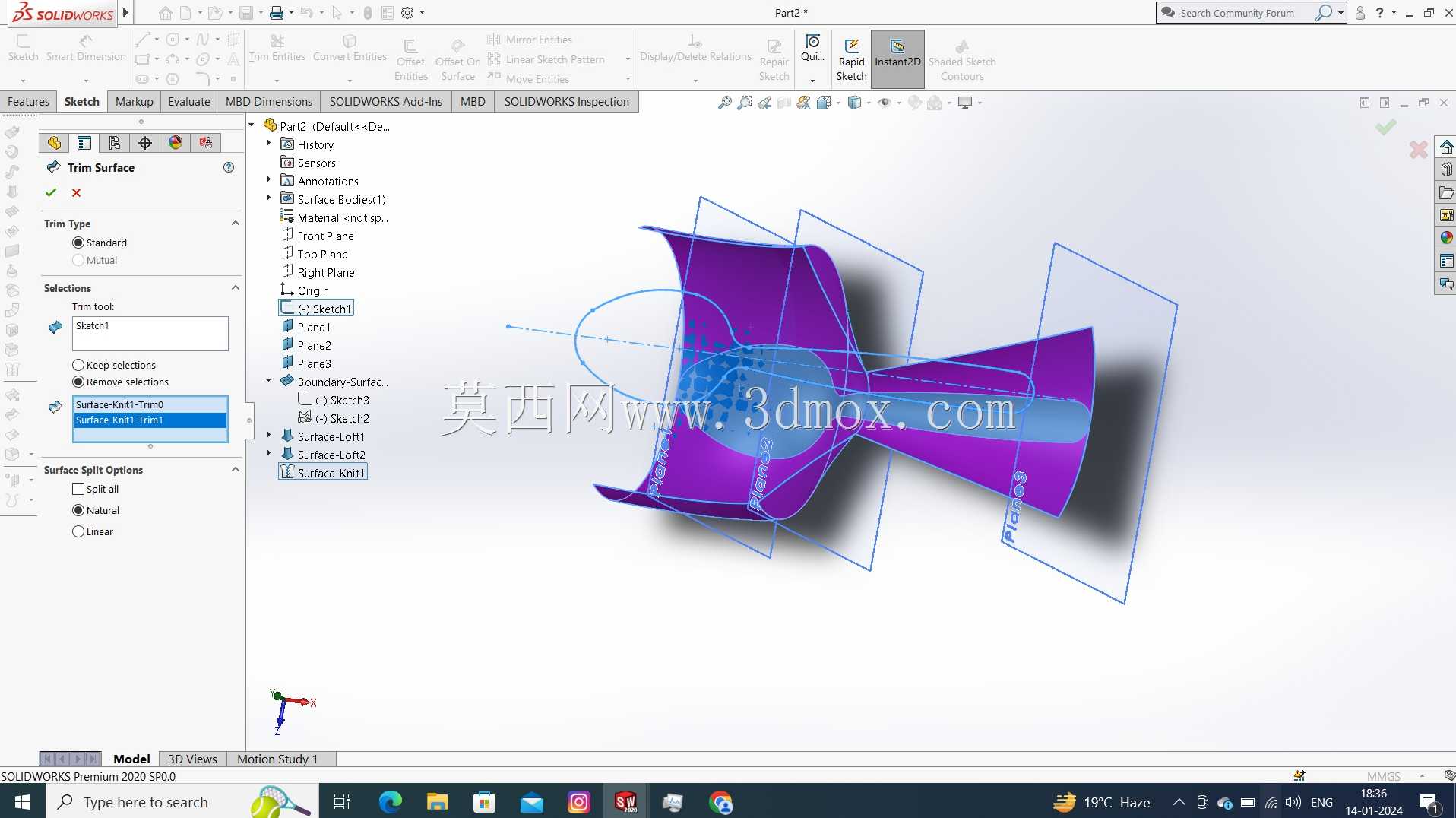Click the Type here to search box
Image resolution: width=1456 pixels, height=818 pixels.
[182, 802]
